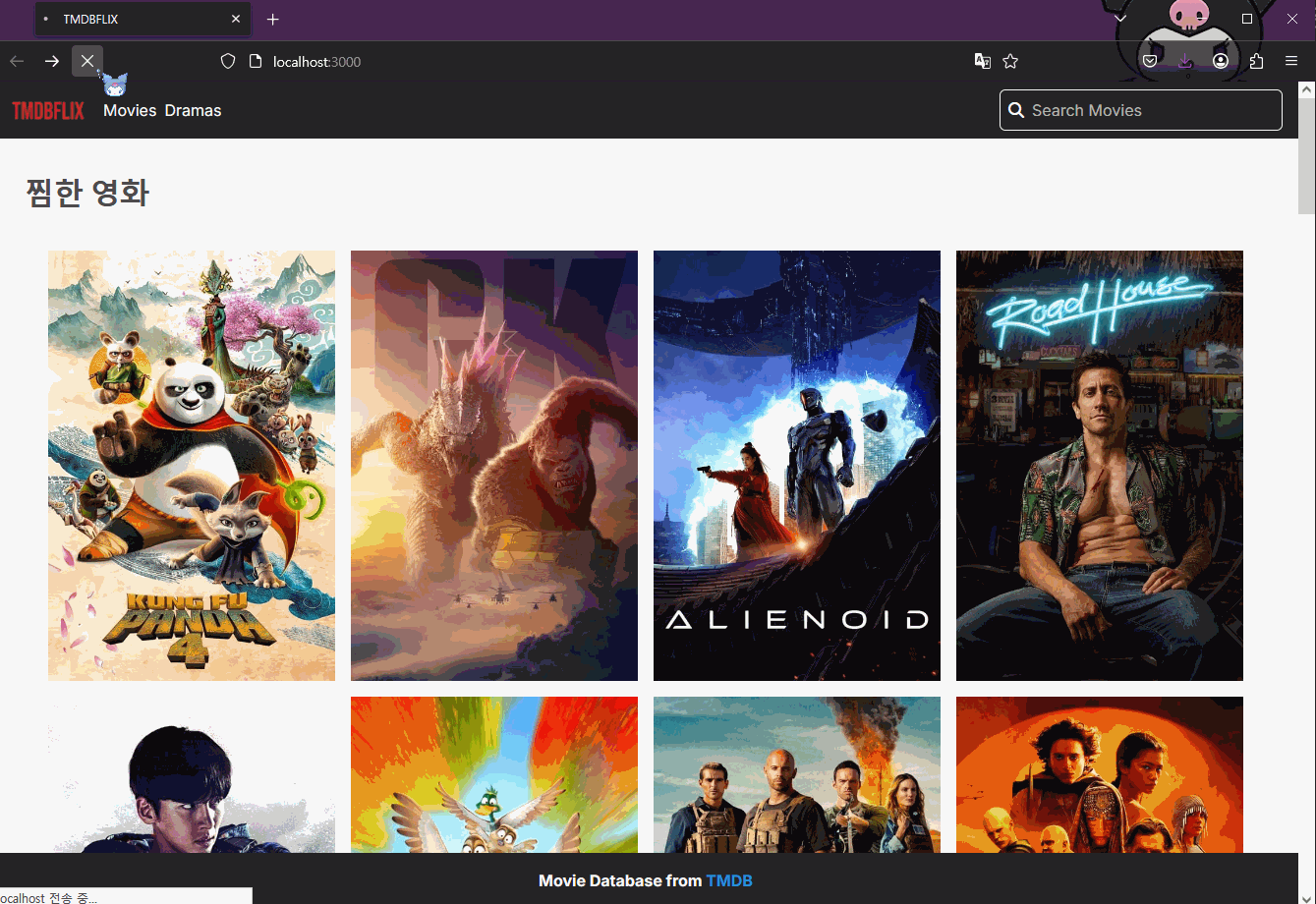The height and width of the screenshot is (904, 1316).
Task: Open the Dune-style desert movie poster
Action: [x=1100, y=775]
